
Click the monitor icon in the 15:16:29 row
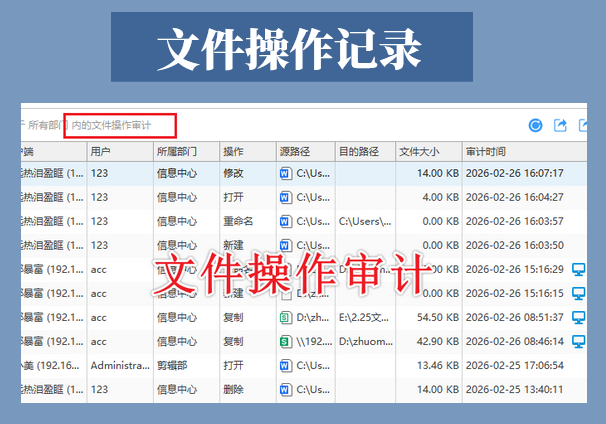coord(579,269)
